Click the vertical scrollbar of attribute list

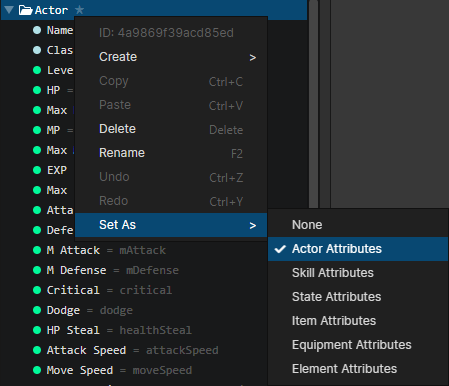pos(314,104)
